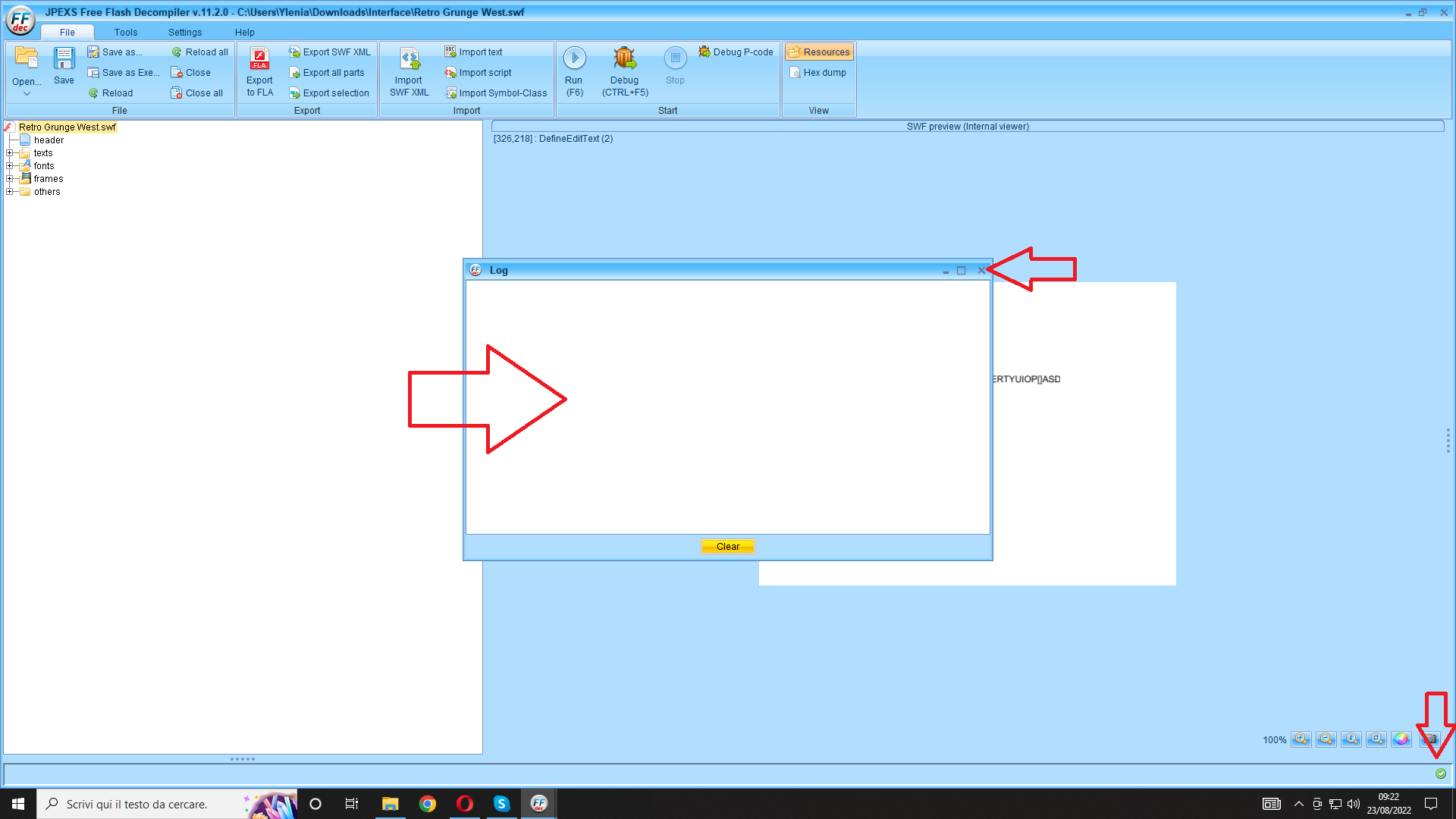Click Import Symbol-Class
1456x819 pixels.
point(496,93)
